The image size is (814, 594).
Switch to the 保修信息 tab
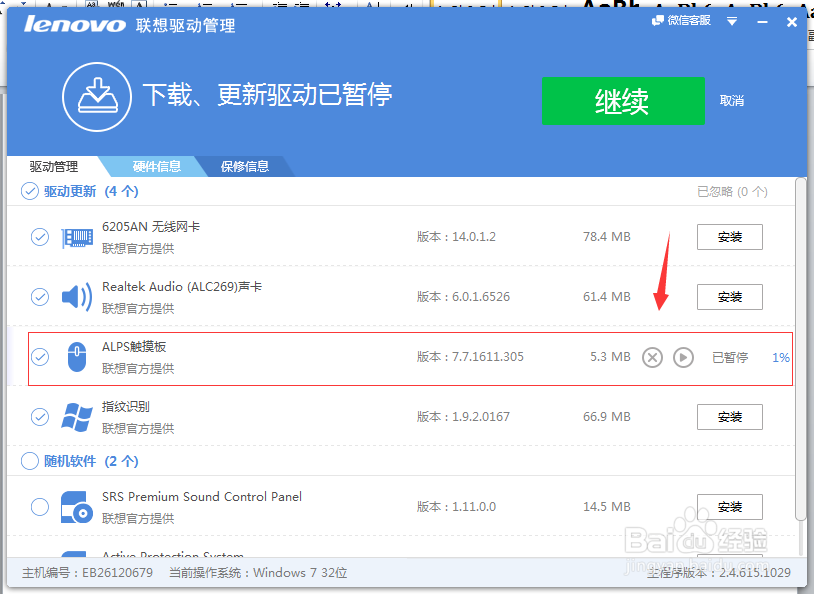(x=245, y=167)
